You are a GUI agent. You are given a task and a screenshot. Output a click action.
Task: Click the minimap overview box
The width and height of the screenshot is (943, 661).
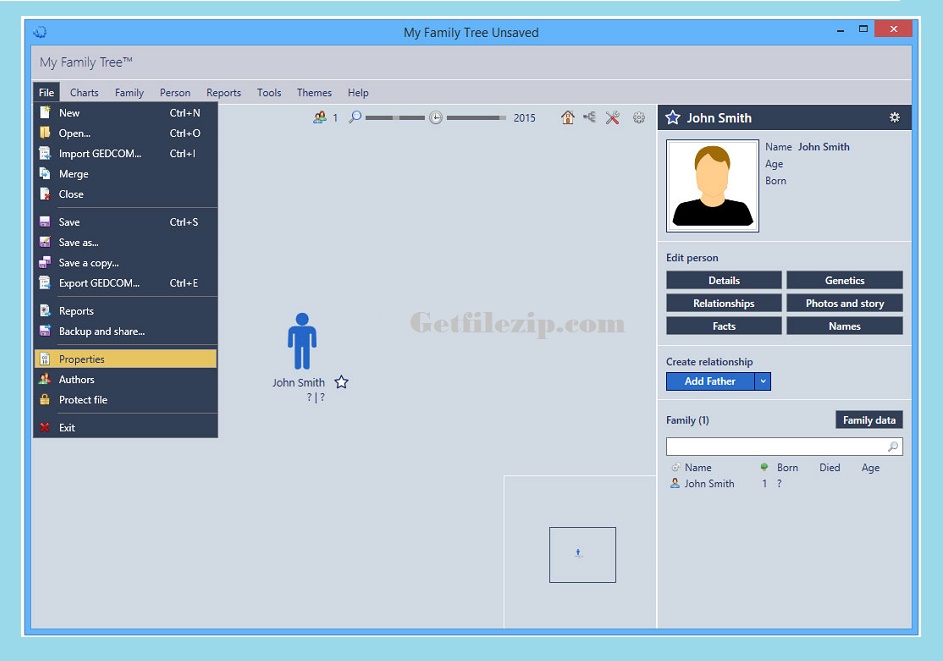pos(582,555)
